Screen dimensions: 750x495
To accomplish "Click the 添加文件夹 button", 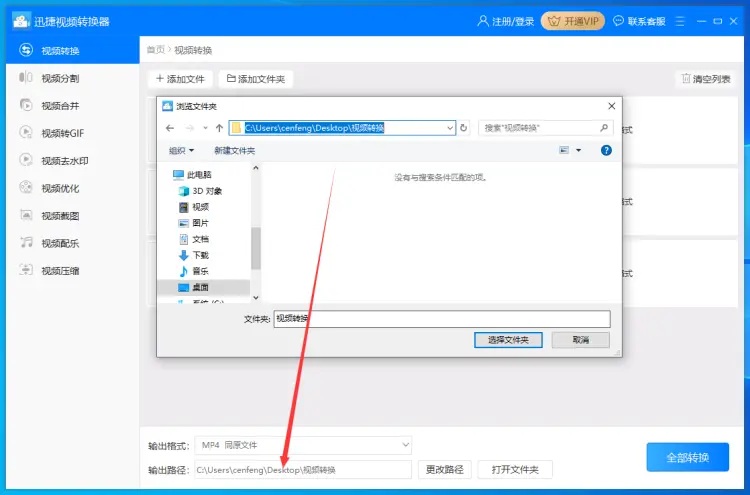I will (256, 79).
